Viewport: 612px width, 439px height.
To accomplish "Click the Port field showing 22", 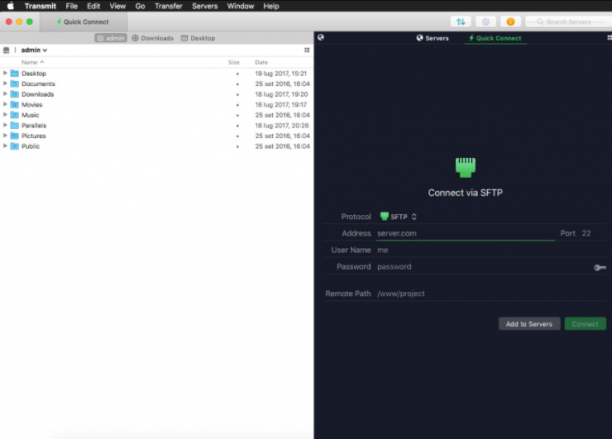I will (586, 233).
